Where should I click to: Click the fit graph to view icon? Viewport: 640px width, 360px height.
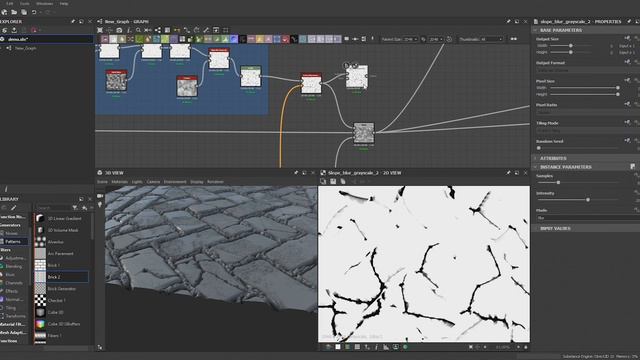(x=100, y=30)
